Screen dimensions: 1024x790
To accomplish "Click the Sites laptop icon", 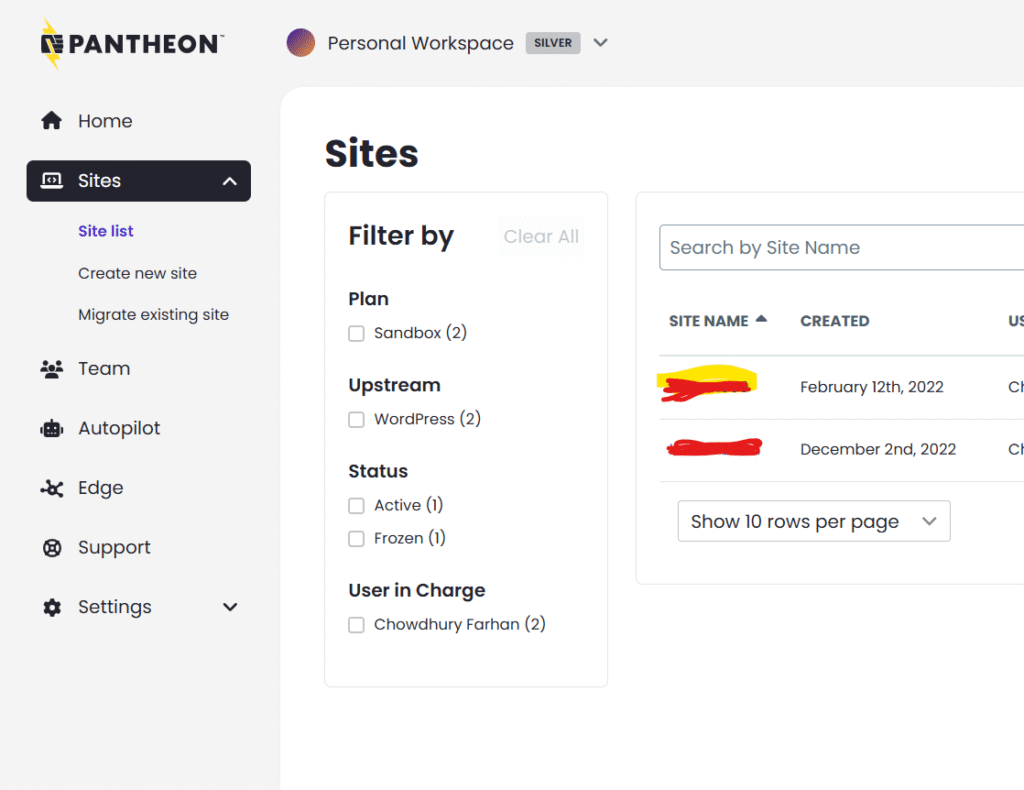I will click(x=52, y=180).
